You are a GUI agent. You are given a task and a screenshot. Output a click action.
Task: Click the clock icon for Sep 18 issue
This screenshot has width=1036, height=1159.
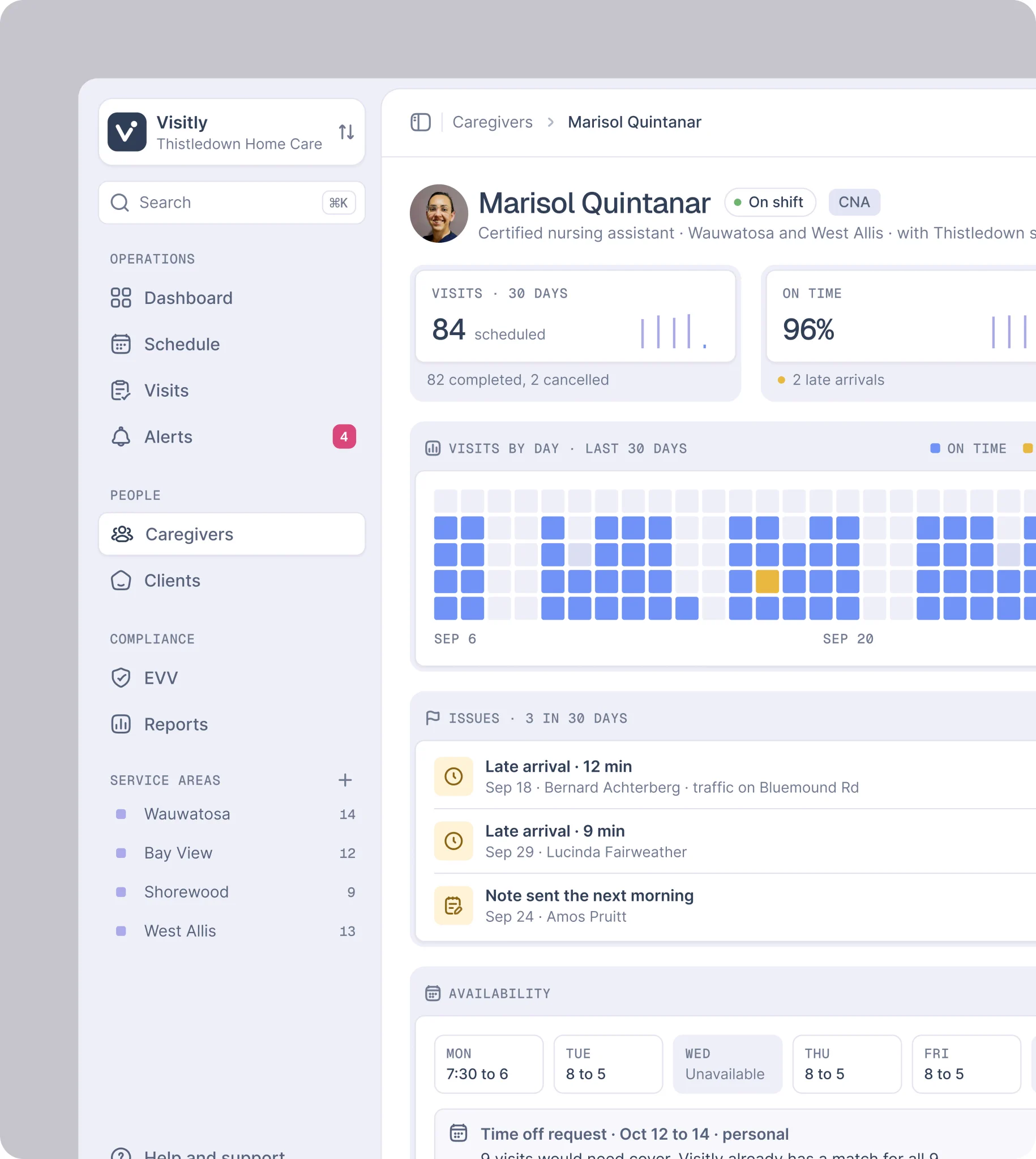point(453,776)
